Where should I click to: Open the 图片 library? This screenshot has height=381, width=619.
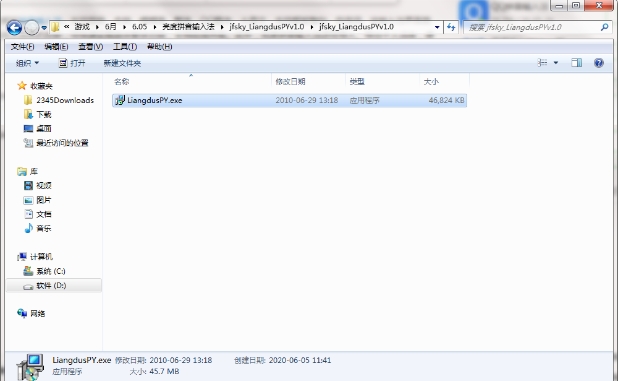point(43,200)
